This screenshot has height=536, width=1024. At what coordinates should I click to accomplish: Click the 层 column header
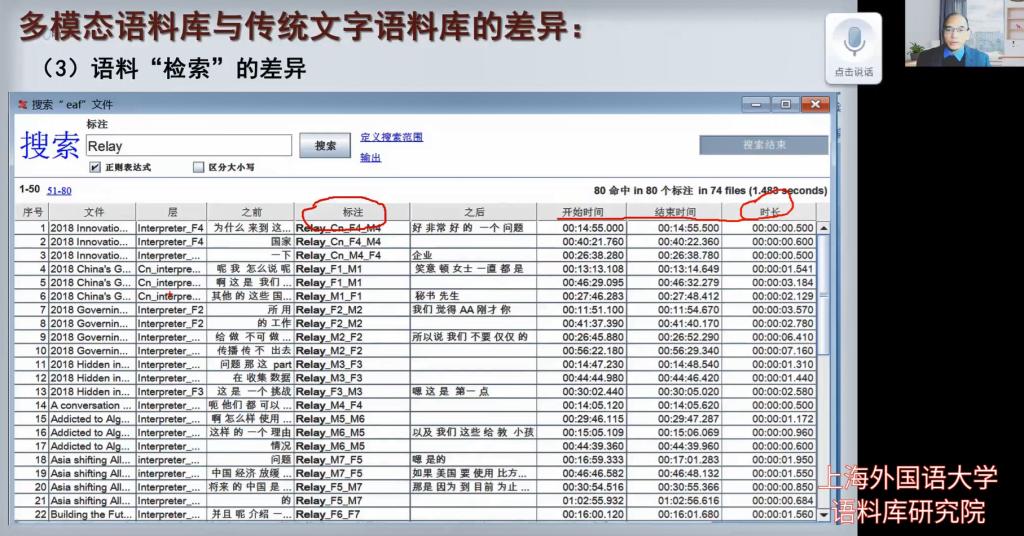click(x=171, y=212)
